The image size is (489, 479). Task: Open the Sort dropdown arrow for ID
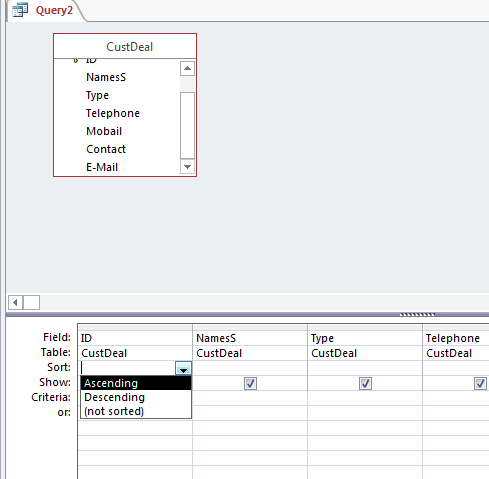(x=183, y=368)
